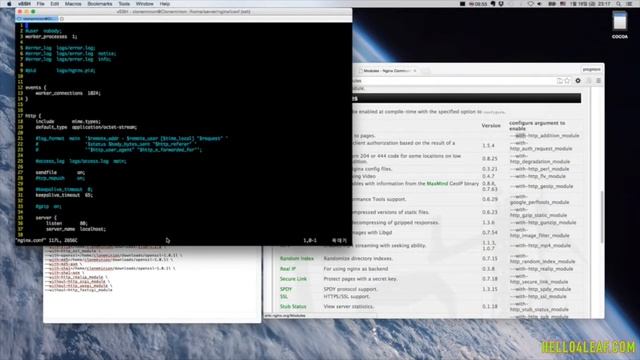Viewport: 640px width, 360px height.
Task: Click 'Randomize directory indexes.' description
Action: tap(358, 258)
